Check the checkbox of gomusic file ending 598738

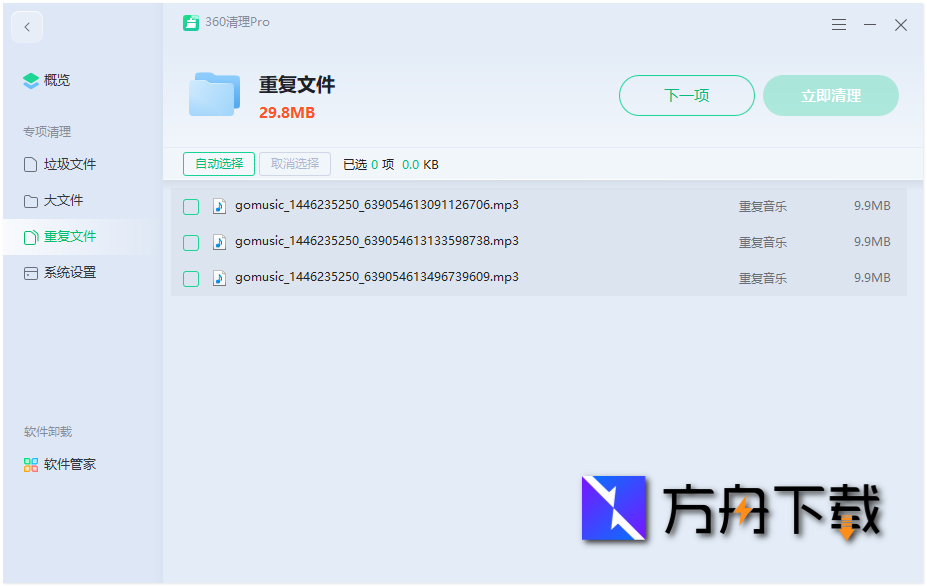point(190,242)
